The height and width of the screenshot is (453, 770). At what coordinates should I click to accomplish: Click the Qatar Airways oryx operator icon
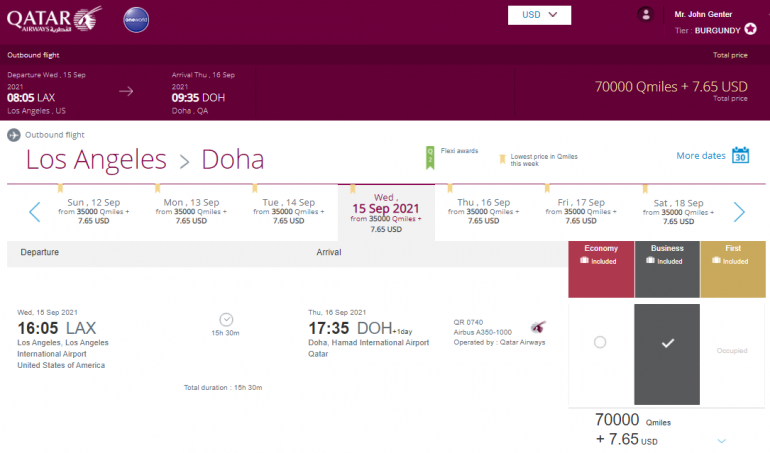(538, 328)
